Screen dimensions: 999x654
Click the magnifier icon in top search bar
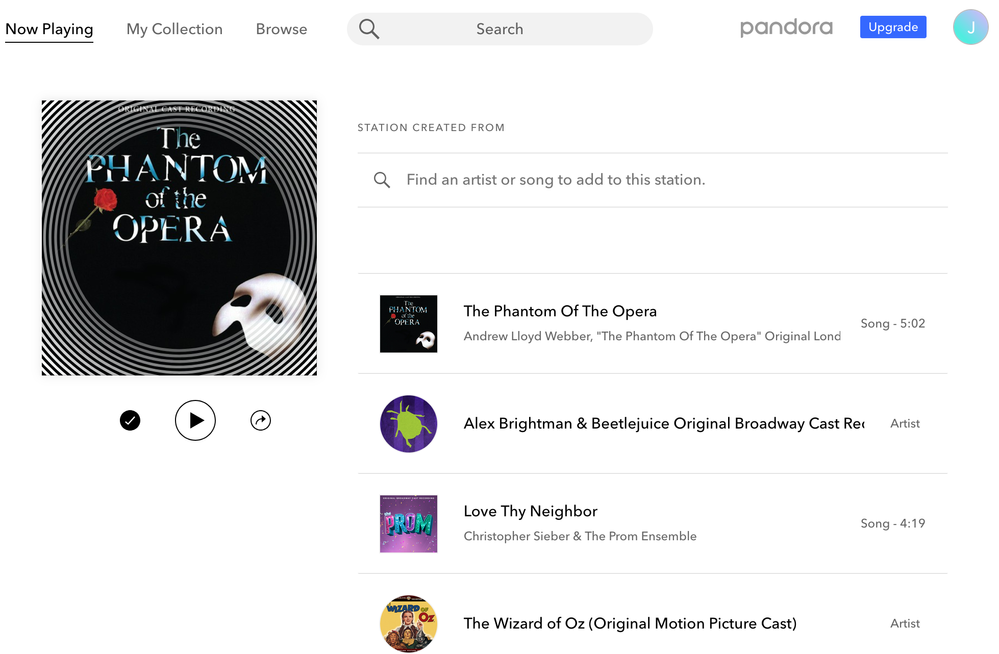(369, 29)
